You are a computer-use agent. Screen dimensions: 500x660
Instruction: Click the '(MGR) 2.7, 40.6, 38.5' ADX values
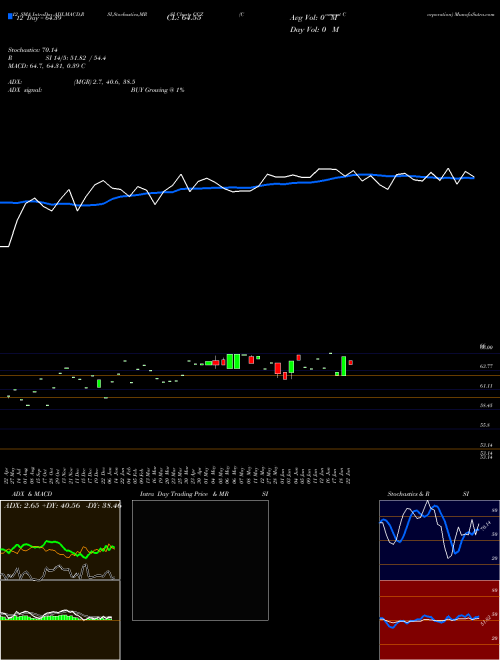click(x=104, y=82)
